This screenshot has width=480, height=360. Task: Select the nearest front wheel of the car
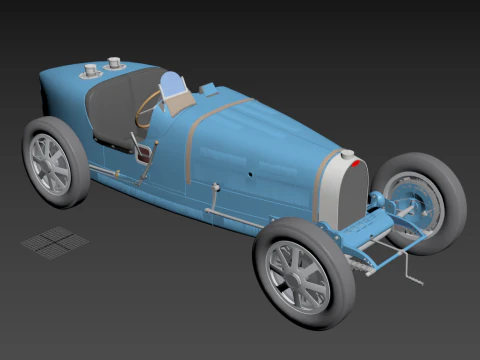[x=303, y=274]
